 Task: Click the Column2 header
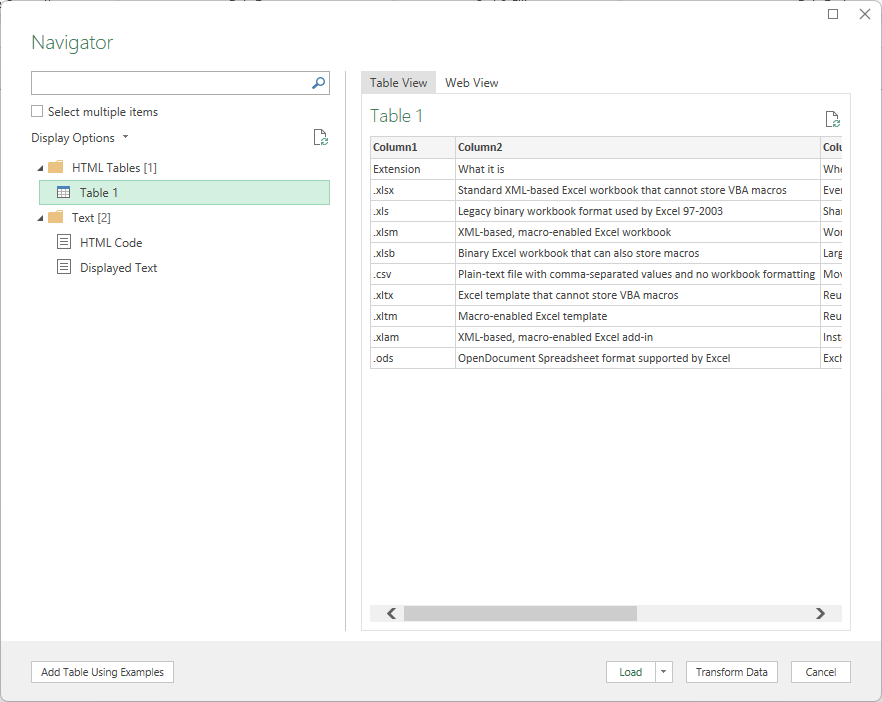coord(638,147)
